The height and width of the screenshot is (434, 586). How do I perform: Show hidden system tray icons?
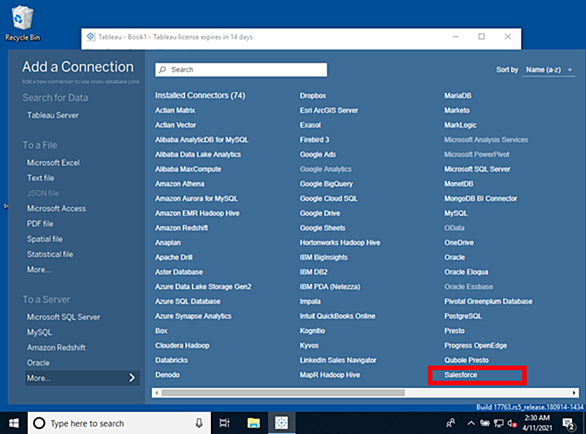tap(471, 424)
